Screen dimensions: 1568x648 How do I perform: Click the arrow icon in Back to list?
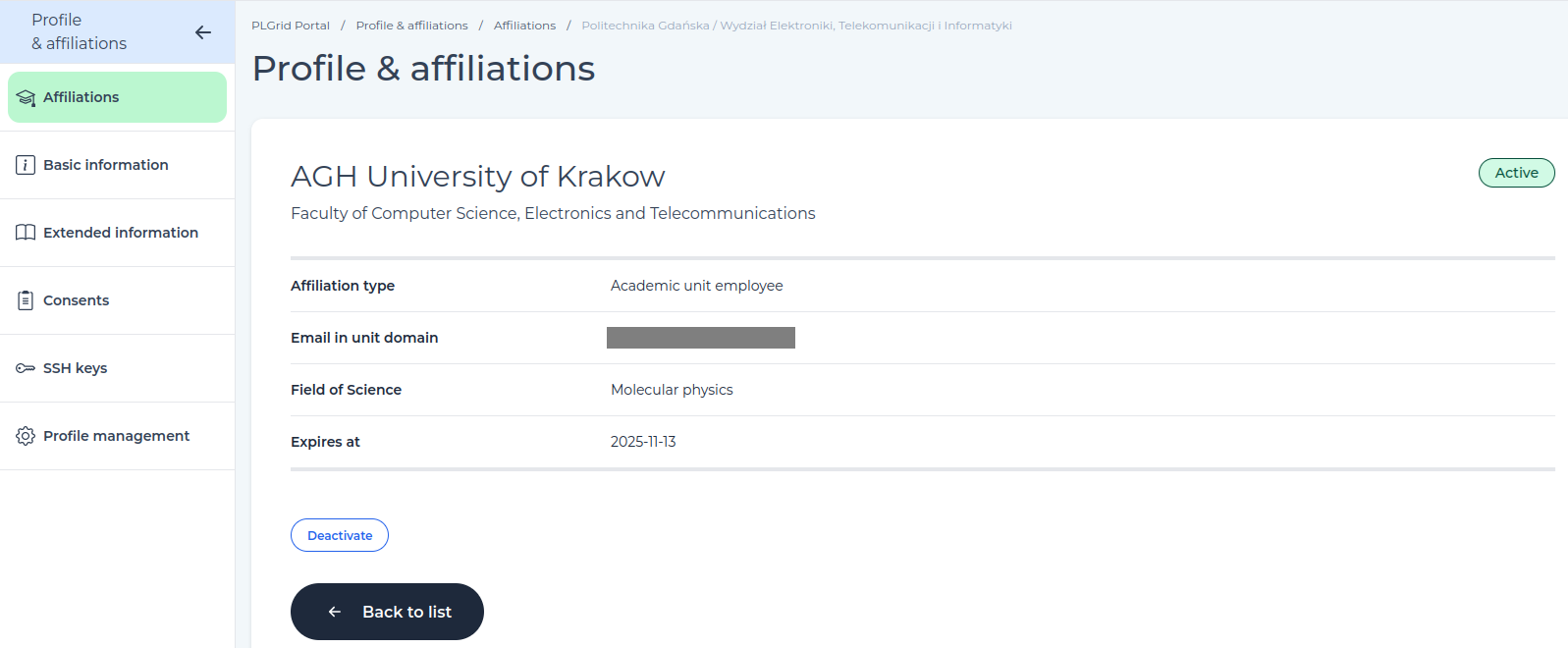coord(335,612)
